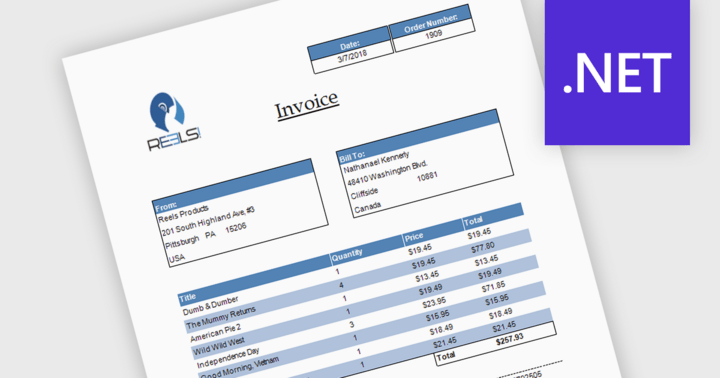The height and width of the screenshot is (378, 720).
Task: Click the Reels company logo
Action: tap(174, 122)
